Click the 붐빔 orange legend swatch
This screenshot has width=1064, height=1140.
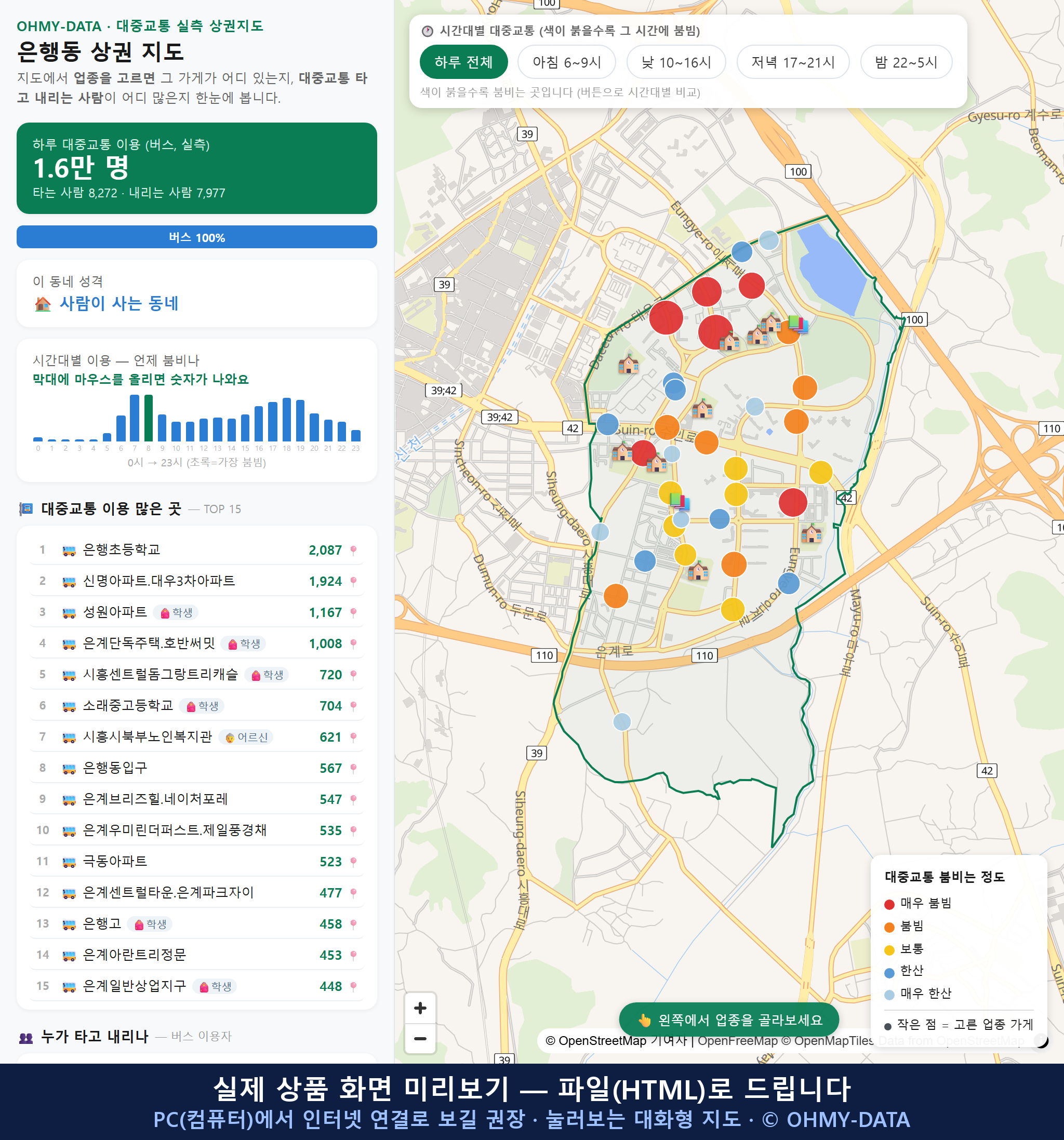889,927
